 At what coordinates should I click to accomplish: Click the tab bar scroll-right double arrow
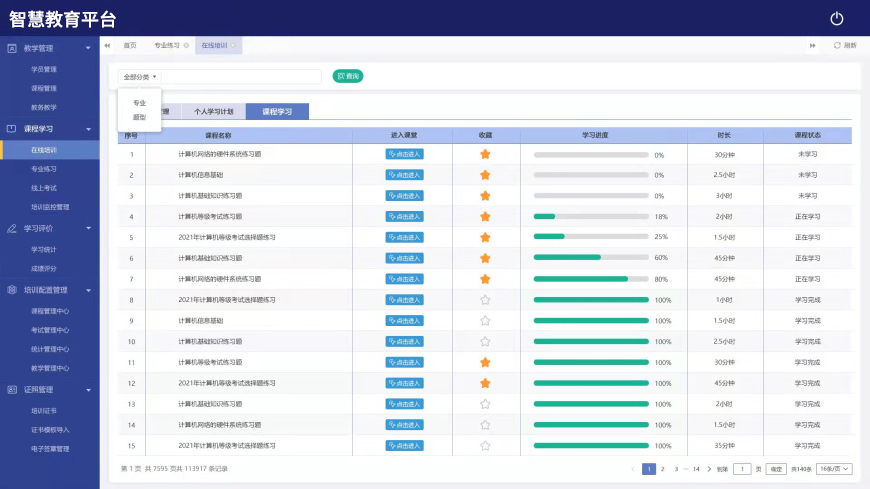pyautogui.click(x=812, y=46)
